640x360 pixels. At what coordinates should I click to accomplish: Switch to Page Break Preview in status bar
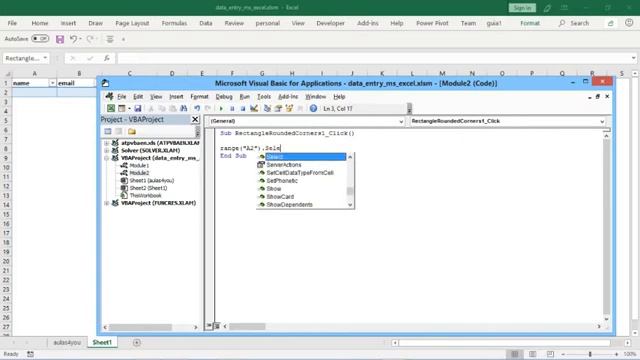[550, 354]
